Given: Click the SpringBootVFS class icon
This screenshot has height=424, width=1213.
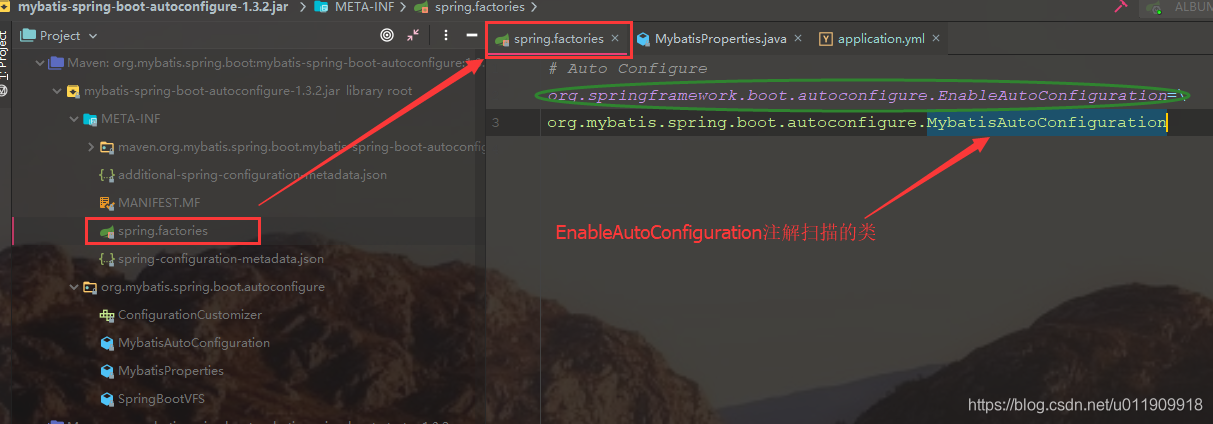Looking at the screenshot, I should pos(107,399).
